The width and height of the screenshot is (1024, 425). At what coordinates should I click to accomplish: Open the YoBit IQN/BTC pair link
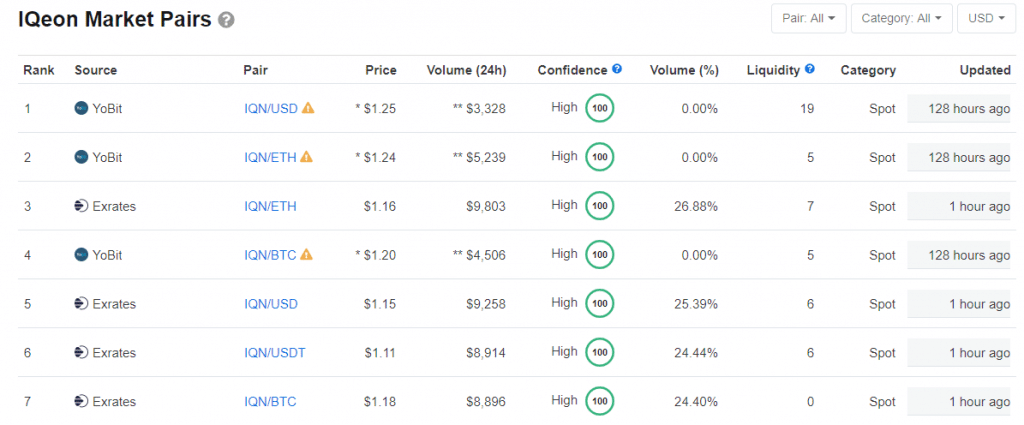[x=270, y=255]
